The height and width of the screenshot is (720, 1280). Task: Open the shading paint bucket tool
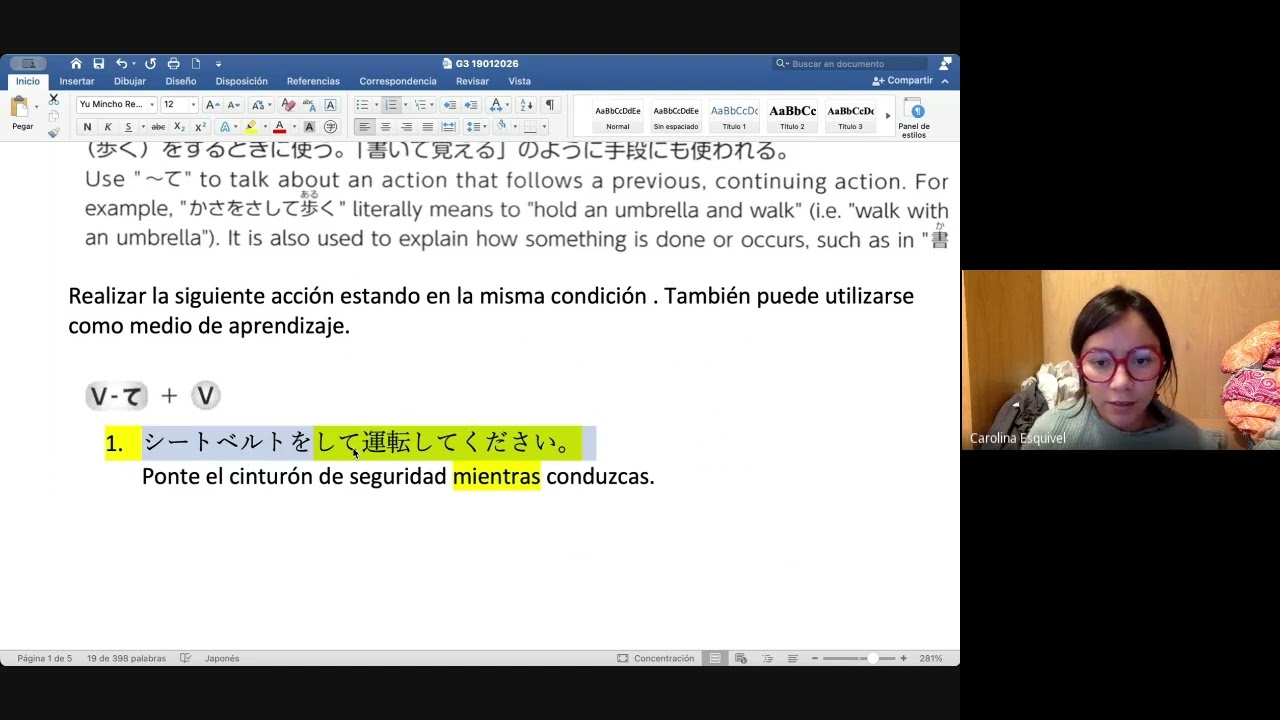point(502,126)
